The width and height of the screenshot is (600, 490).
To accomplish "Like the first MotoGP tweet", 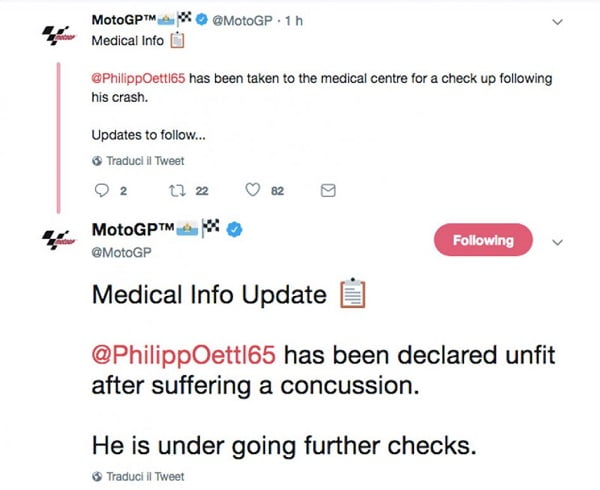I will pyautogui.click(x=253, y=191).
